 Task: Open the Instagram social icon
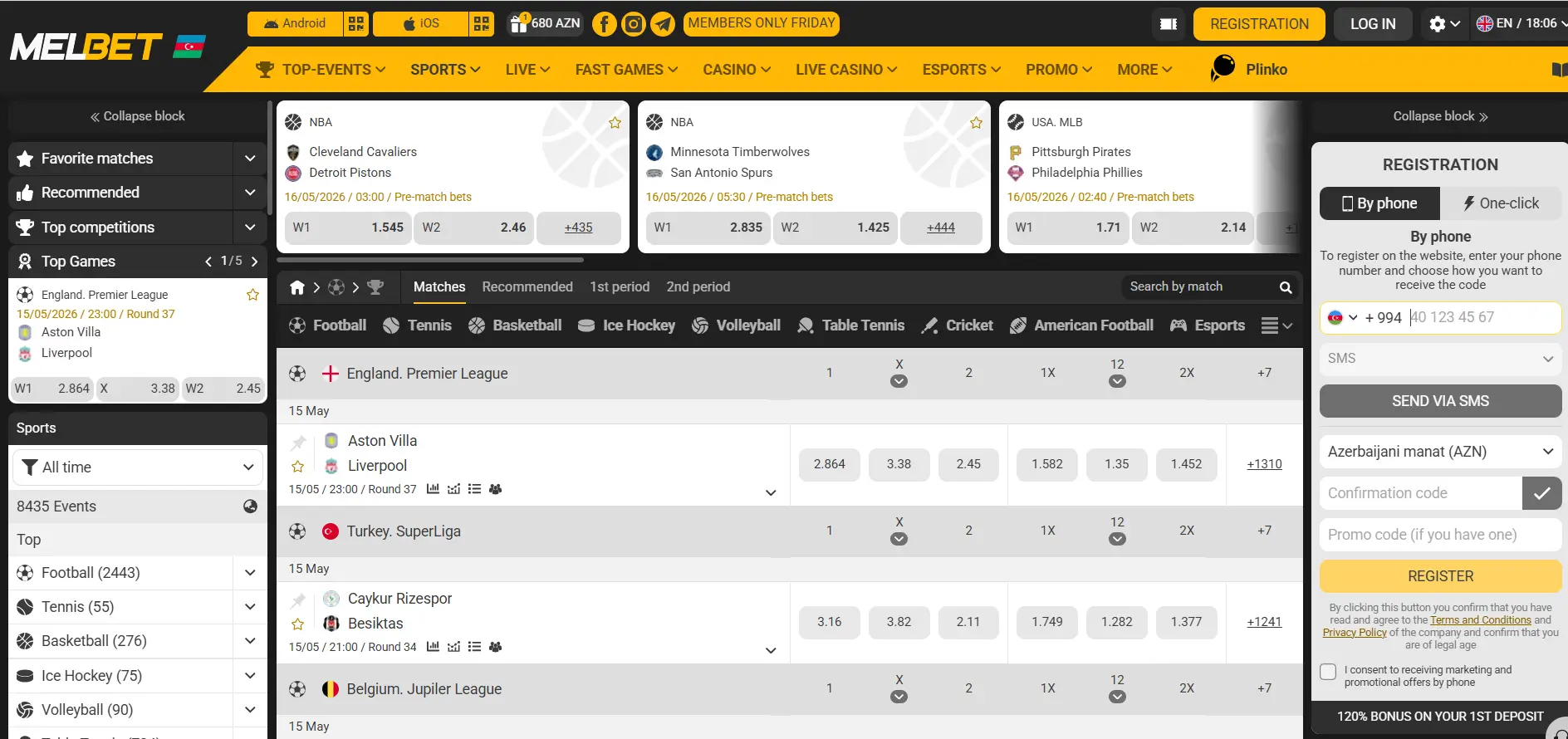click(633, 24)
